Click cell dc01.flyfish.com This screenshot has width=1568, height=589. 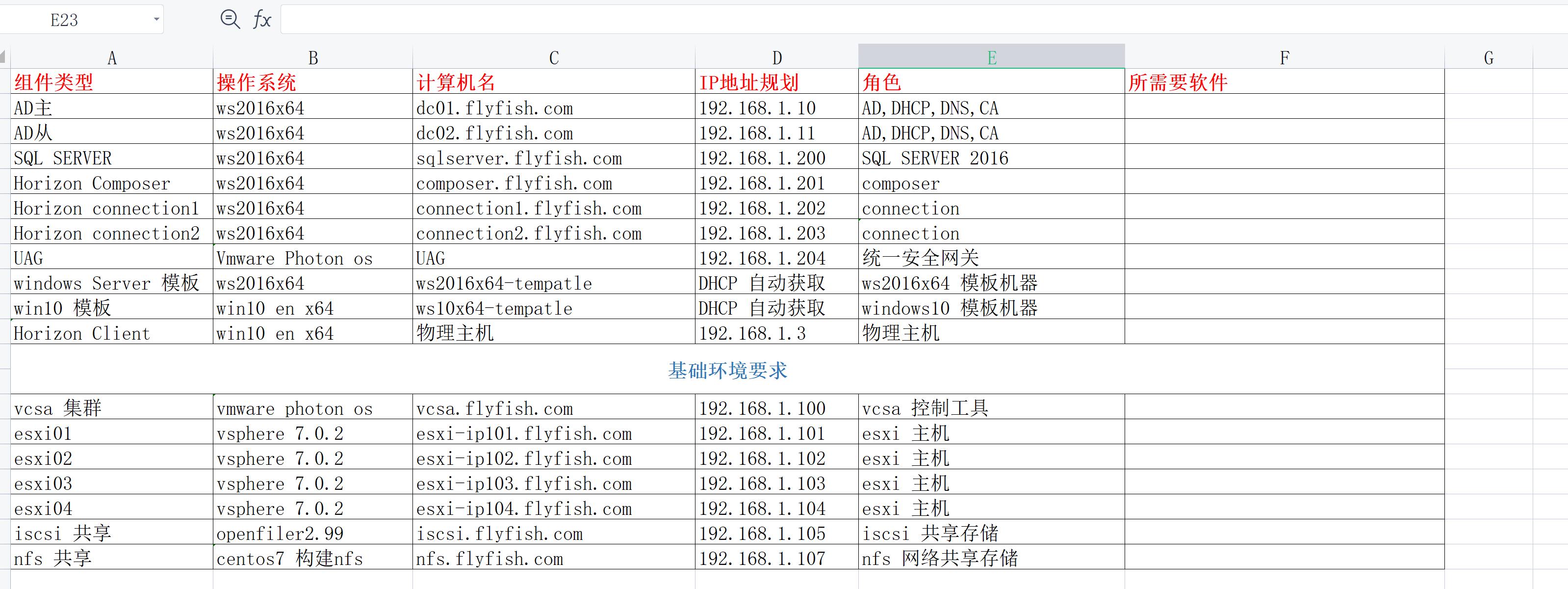click(554, 107)
